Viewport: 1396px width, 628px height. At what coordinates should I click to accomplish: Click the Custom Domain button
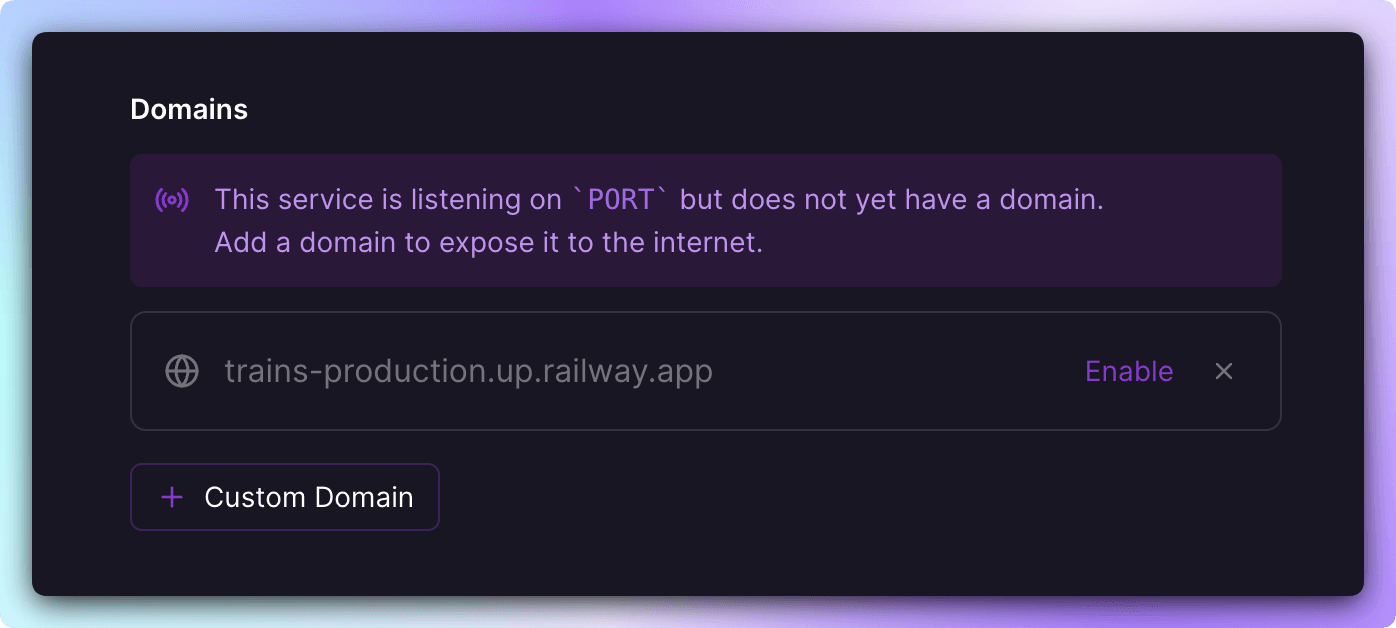pos(284,497)
